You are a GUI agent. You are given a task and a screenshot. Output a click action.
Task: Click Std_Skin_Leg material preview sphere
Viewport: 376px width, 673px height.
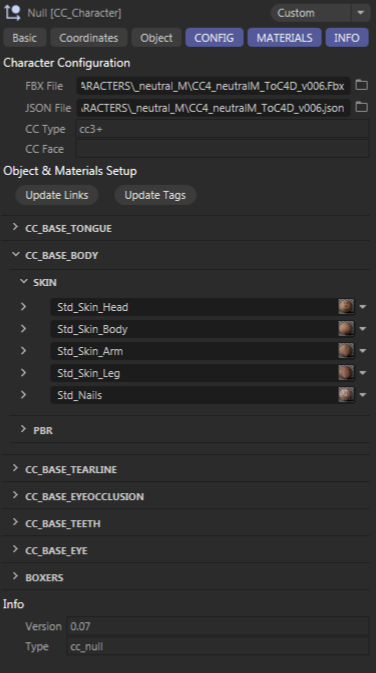346,373
